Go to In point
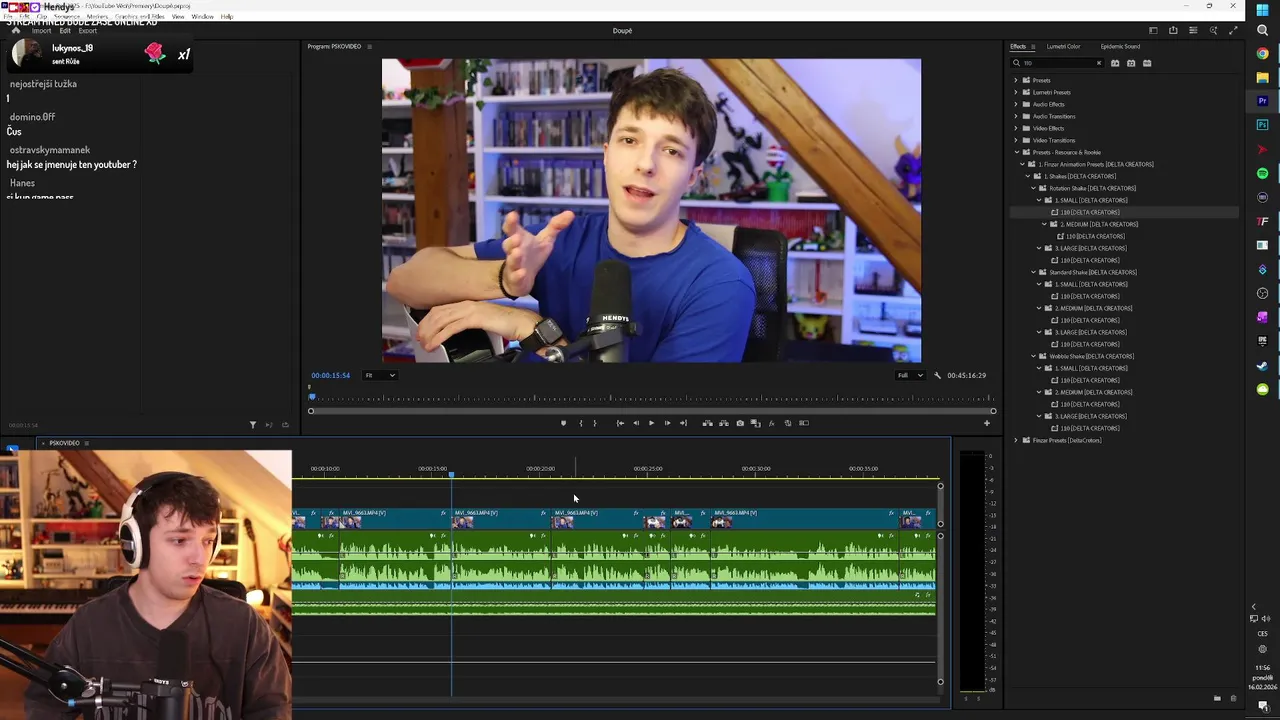The width and height of the screenshot is (1280, 720). pos(620,423)
